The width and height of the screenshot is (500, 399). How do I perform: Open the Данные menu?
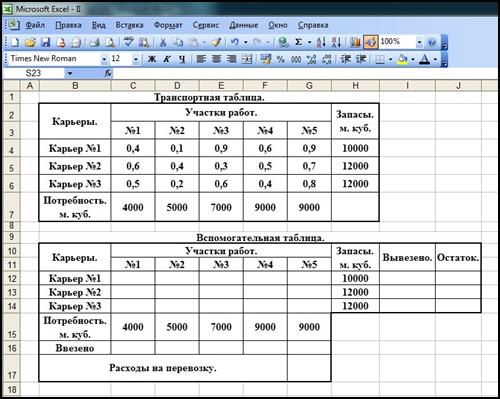244,25
